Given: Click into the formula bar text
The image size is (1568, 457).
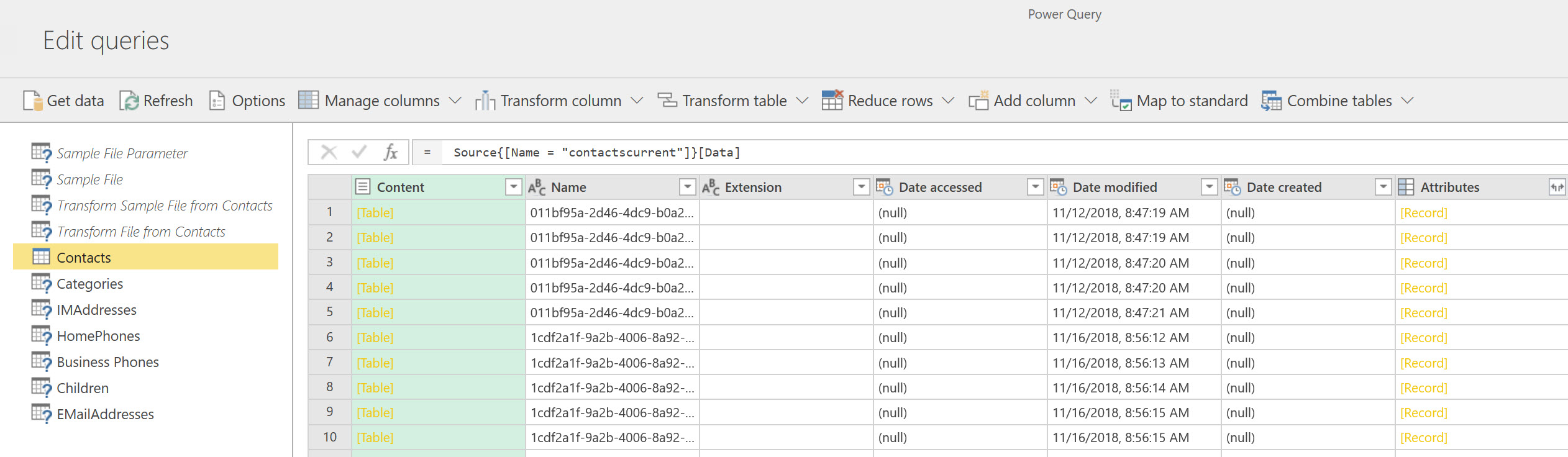Looking at the screenshot, I should (597, 152).
